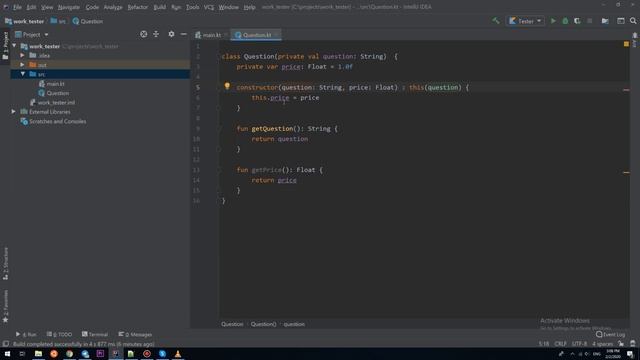Screen dimensions: 640x360
Task: Open the VLC icon on the taskbar
Action: point(178,354)
